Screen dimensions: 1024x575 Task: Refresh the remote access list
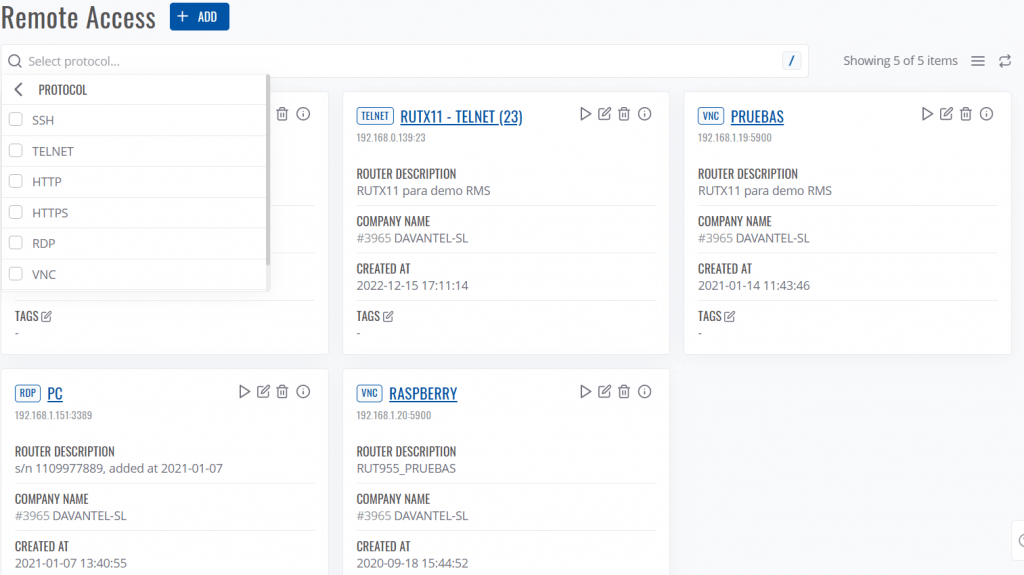click(x=1005, y=61)
